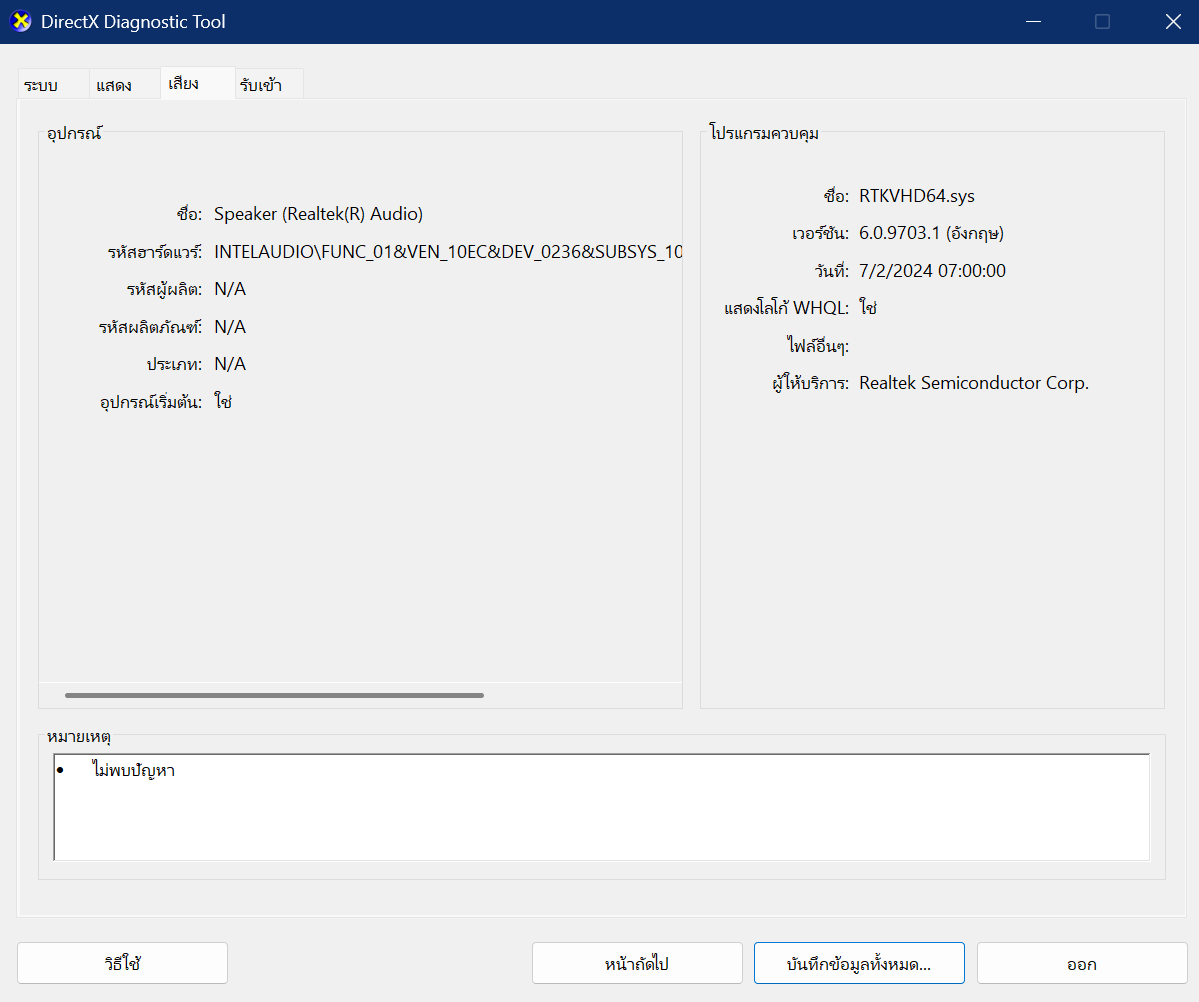Image resolution: width=1199 pixels, height=1002 pixels.
Task: Open the แสดง tab
Action: 114,86
